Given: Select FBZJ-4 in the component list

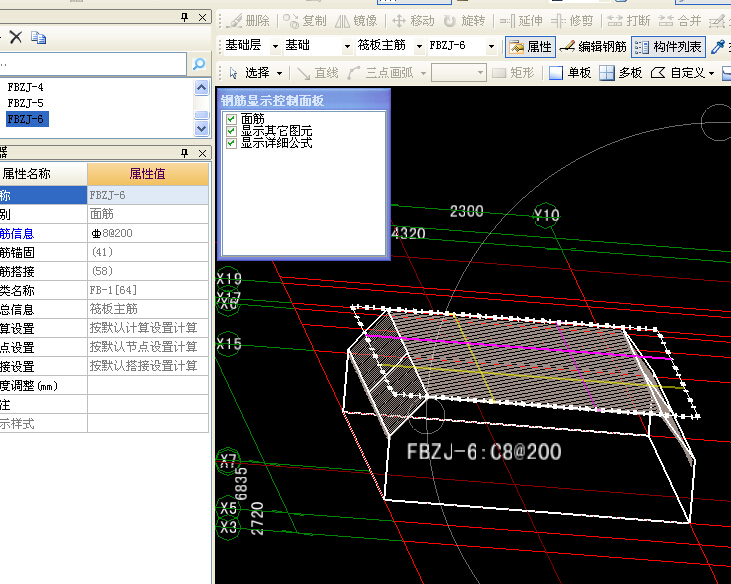Looking at the screenshot, I should click(26, 87).
